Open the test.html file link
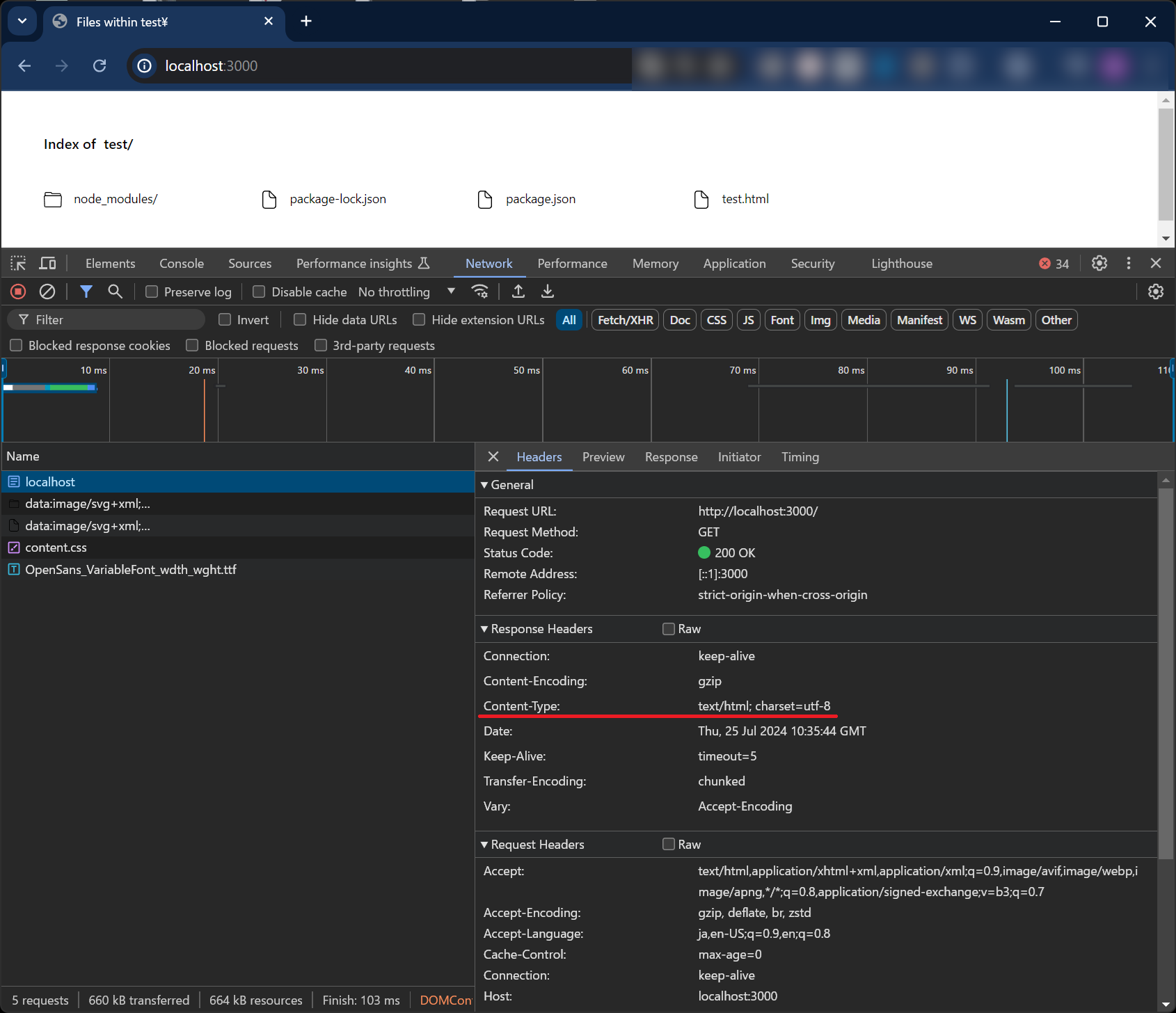Image resolution: width=1176 pixels, height=1013 pixels. [x=745, y=199]
